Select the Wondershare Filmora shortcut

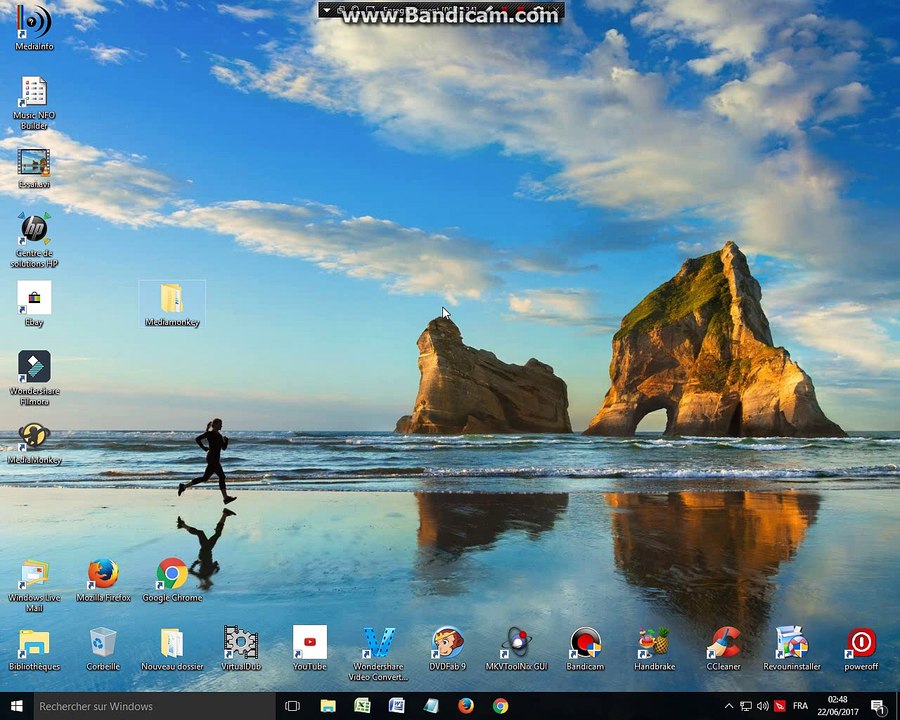[34, 377]
